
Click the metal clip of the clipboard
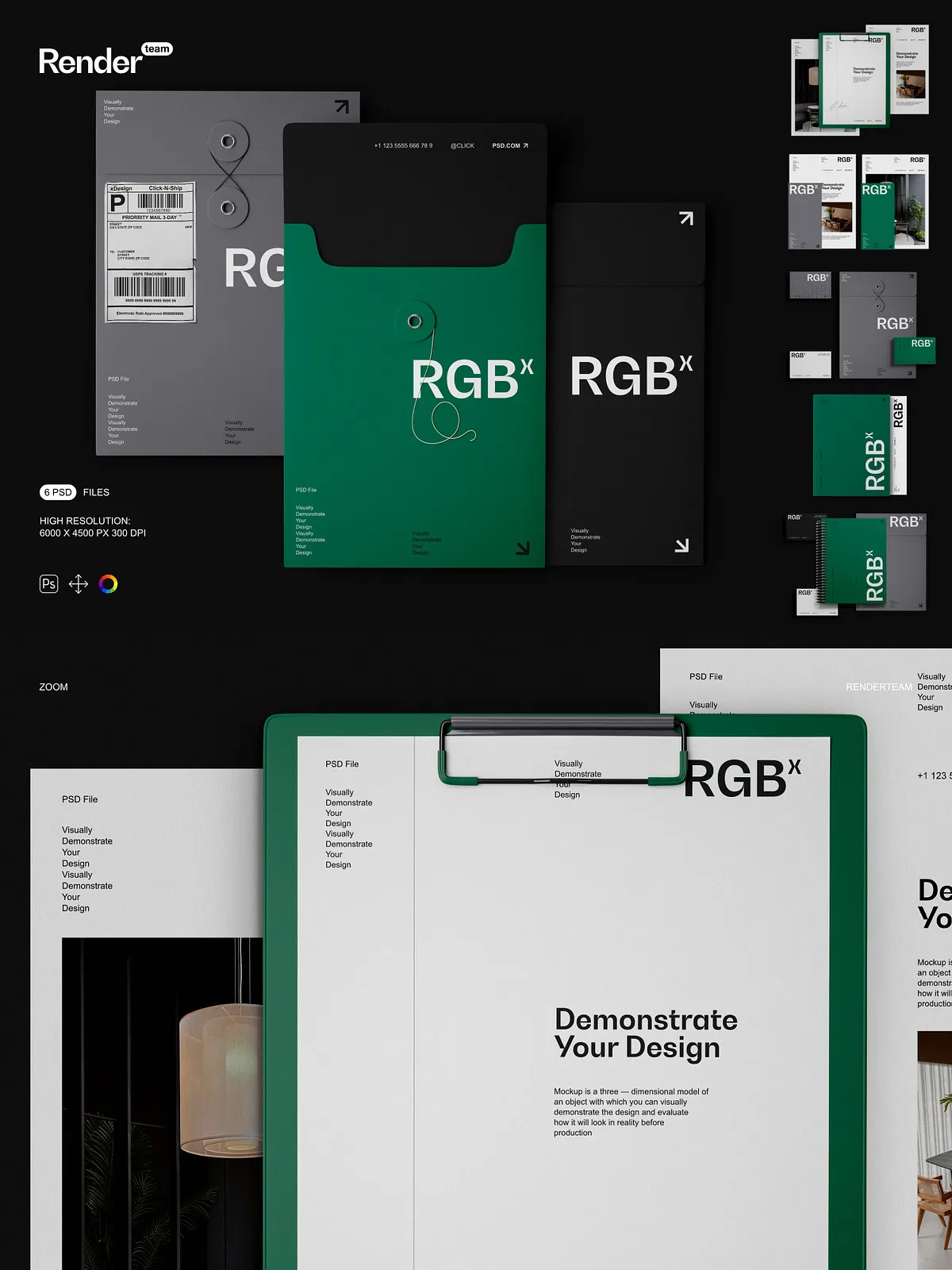(x=562, y=724)
